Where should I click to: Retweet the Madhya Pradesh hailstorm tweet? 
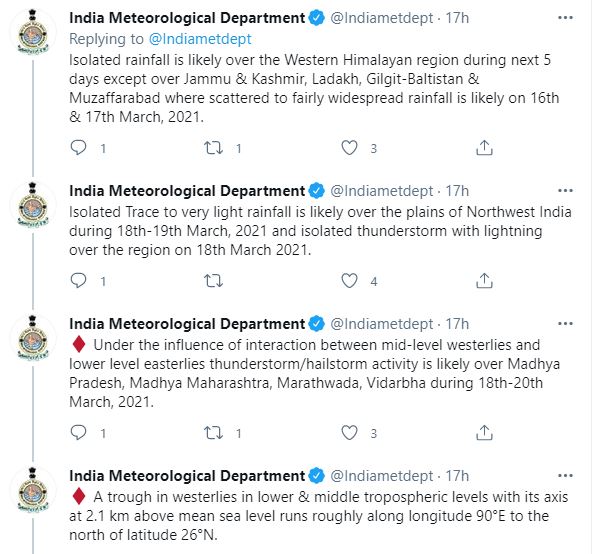coord(214,433)
